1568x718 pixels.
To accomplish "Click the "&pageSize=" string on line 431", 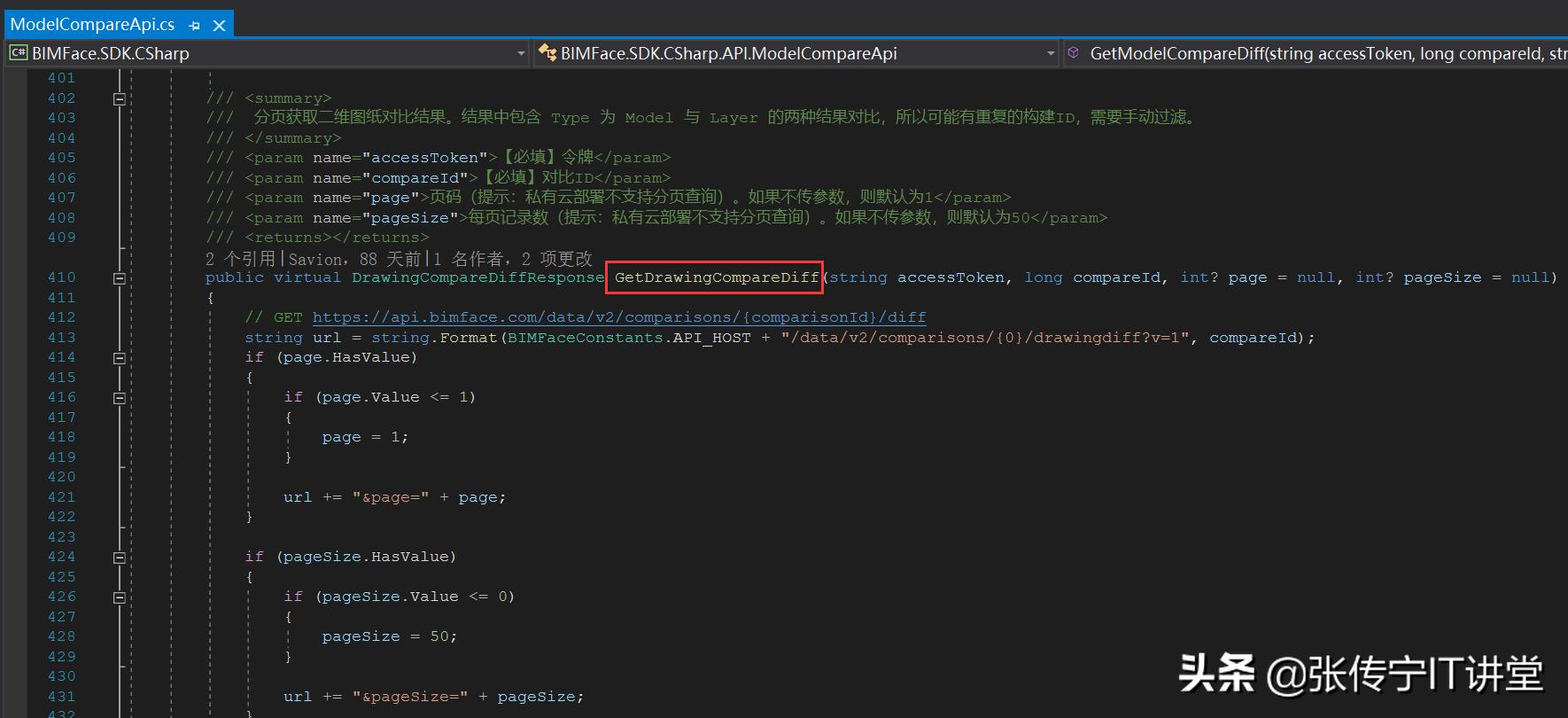I will (x=410, y=697).
